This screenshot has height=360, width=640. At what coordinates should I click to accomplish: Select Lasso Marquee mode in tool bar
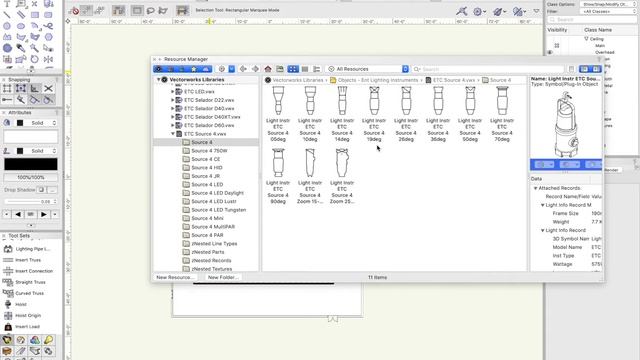tap(151, 11)
